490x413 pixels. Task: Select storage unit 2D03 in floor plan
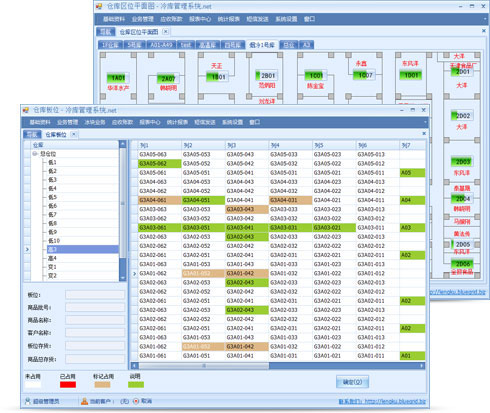[462, 162]
